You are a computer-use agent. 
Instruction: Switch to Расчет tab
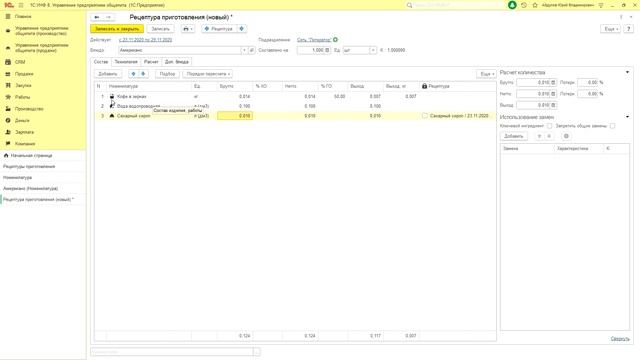(x=151, y=62)
